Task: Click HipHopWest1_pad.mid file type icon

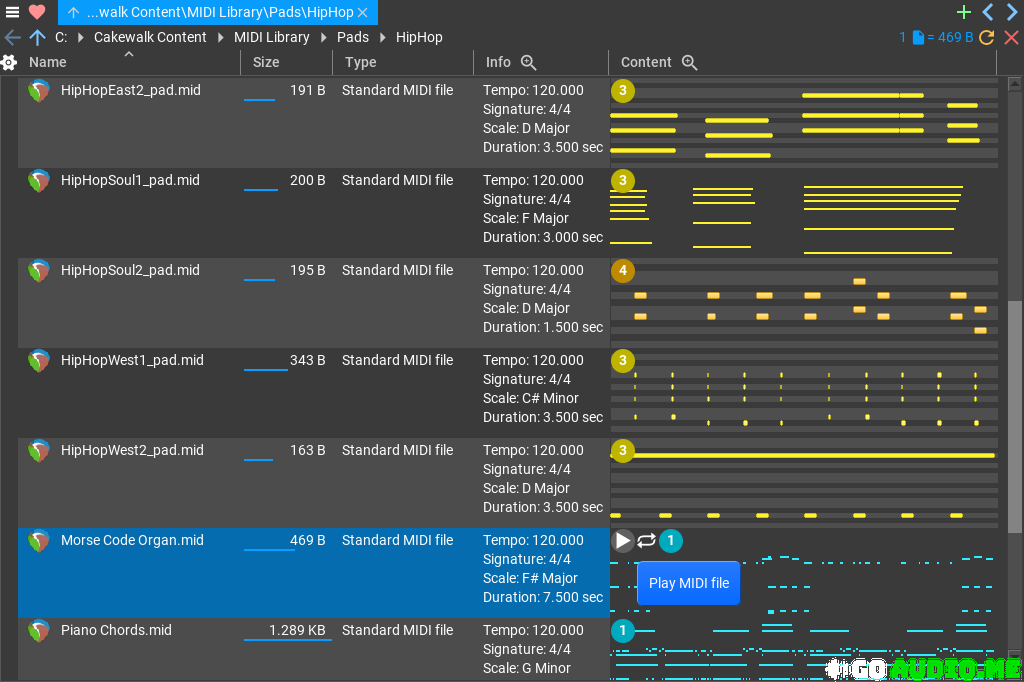Action: (x=39, y=361)
